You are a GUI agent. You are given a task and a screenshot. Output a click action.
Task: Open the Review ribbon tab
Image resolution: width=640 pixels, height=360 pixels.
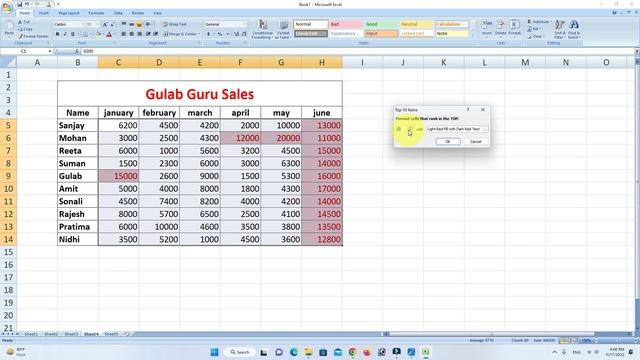(138, 13)
